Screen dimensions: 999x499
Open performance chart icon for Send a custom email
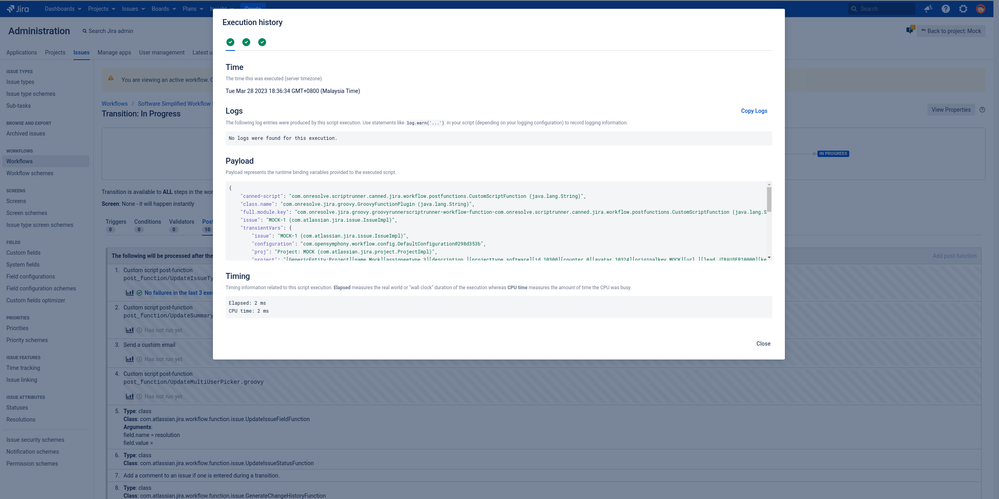pyautogui.click(x=129, y=359)
